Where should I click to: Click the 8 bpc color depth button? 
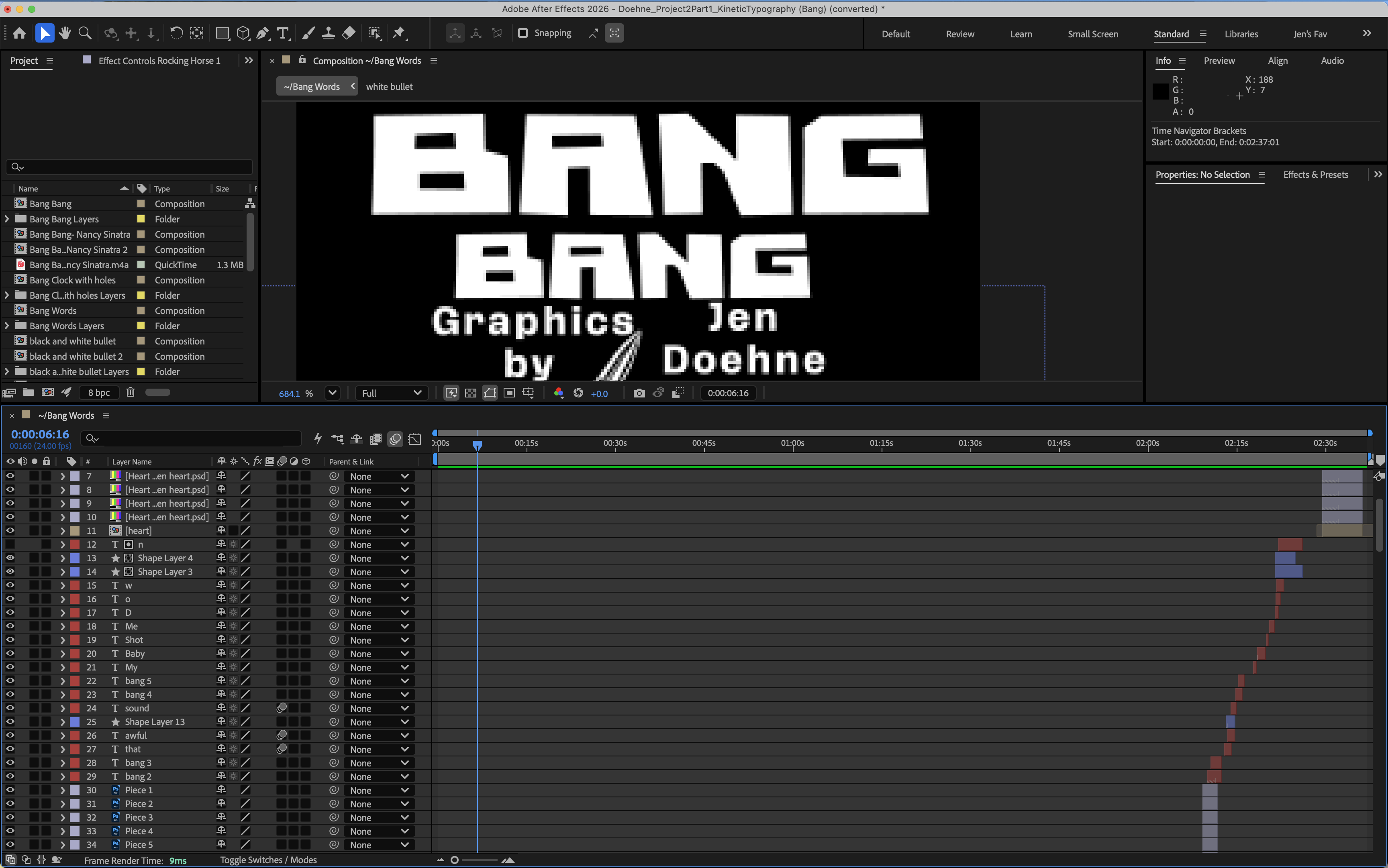pyautogui.click(x=99, y=392)
